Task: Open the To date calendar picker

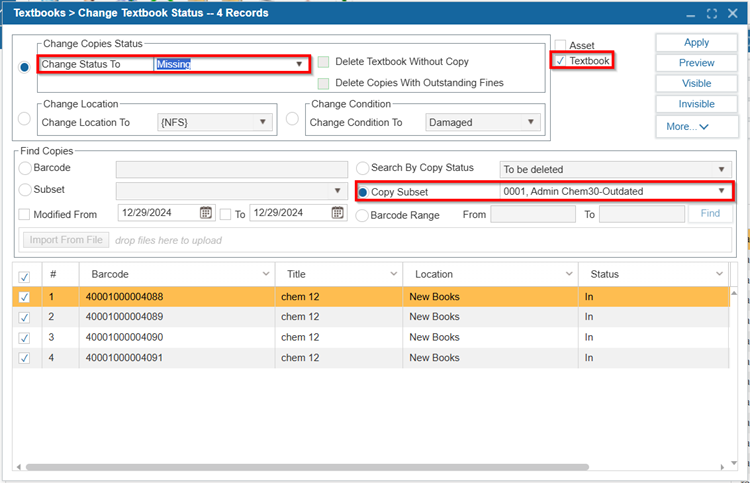Action: 337,212
